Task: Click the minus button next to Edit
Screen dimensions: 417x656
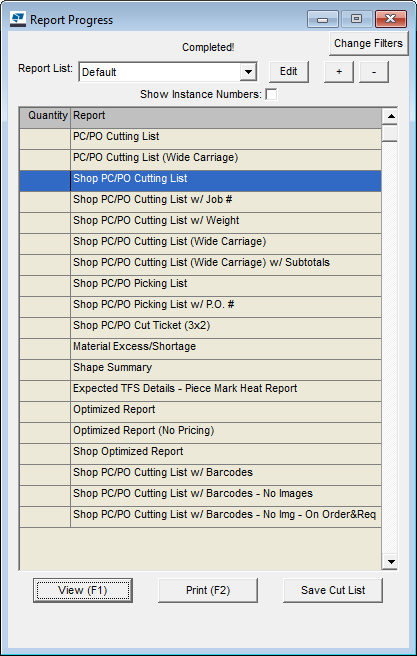Action: (x=374, y=72)
